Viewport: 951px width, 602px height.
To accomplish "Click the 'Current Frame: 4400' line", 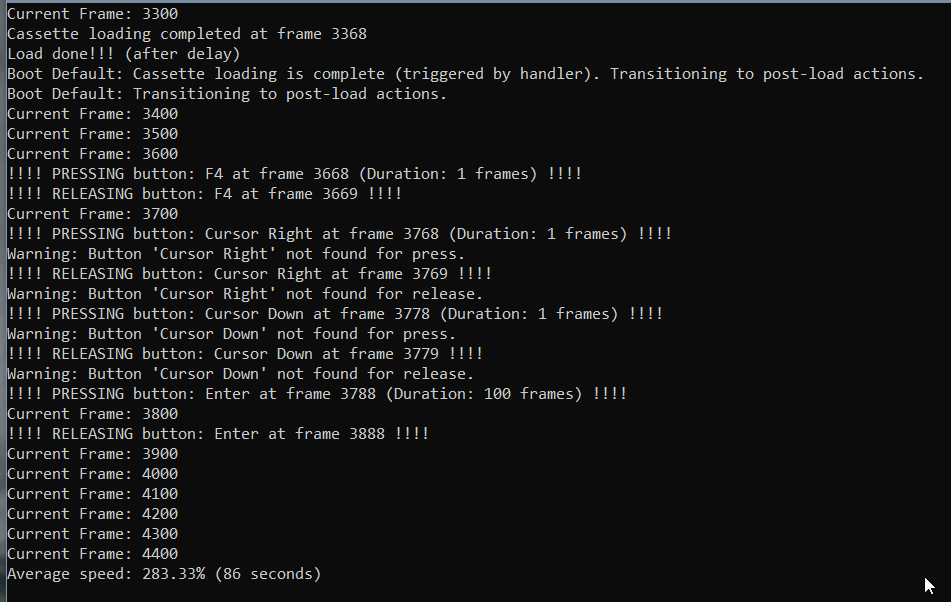I will (93, 554).
